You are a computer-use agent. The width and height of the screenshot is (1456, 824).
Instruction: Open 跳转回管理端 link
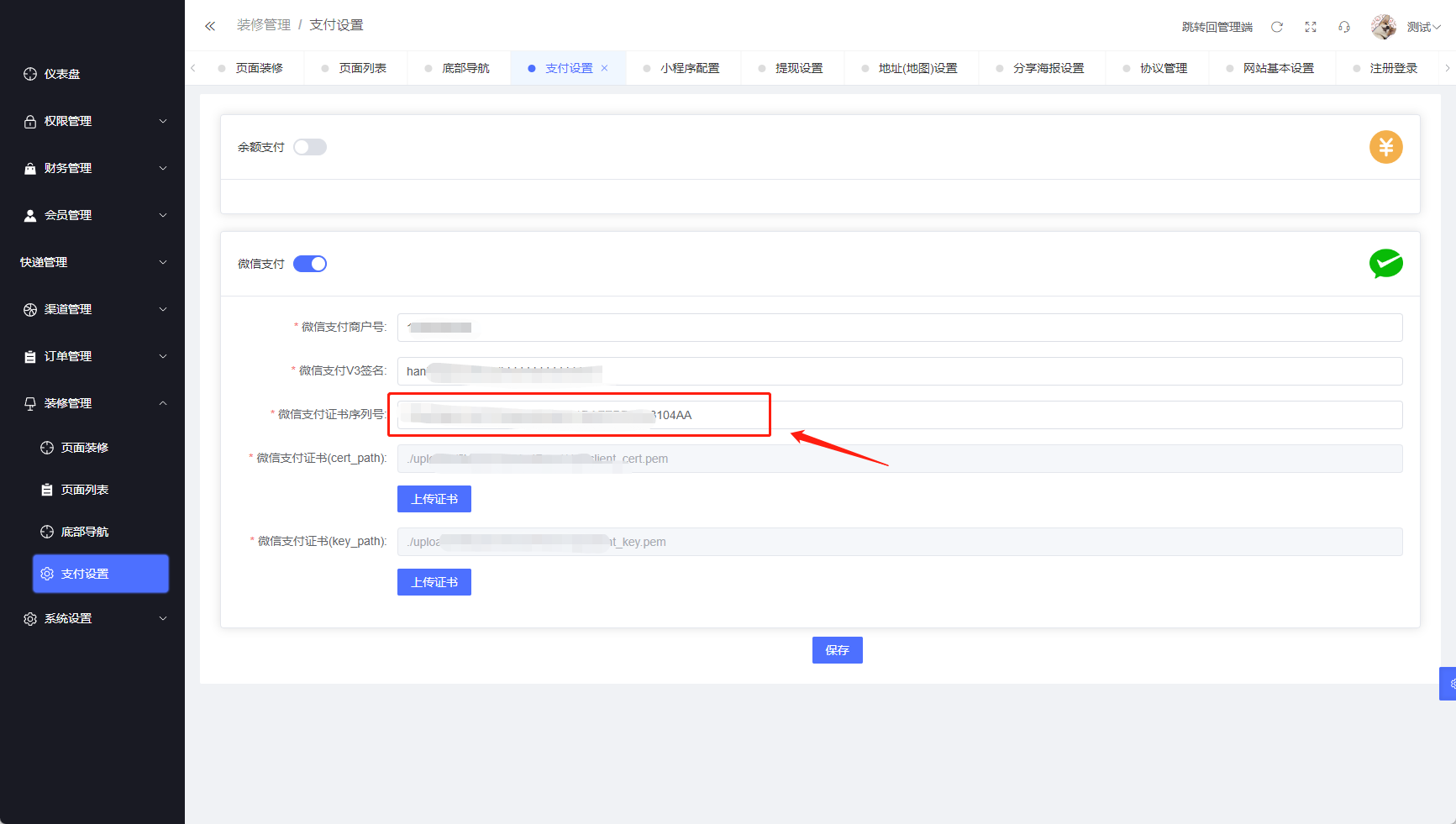click(1217, 27)
